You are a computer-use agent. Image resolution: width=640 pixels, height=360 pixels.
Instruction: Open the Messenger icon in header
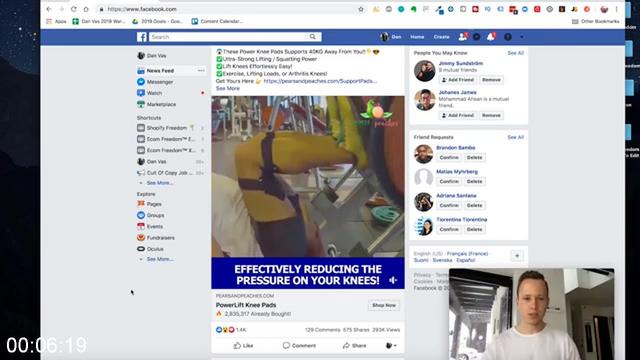pyautogui.click(x=476, y=37)
